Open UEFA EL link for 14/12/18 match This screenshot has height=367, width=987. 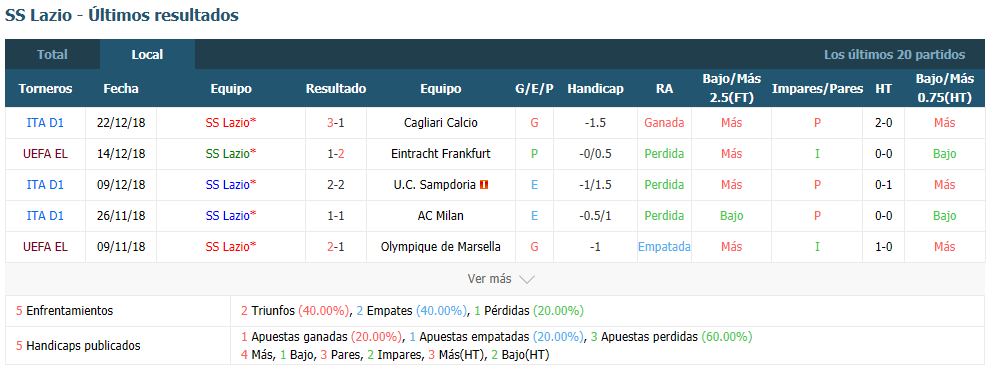click(45, 154)
